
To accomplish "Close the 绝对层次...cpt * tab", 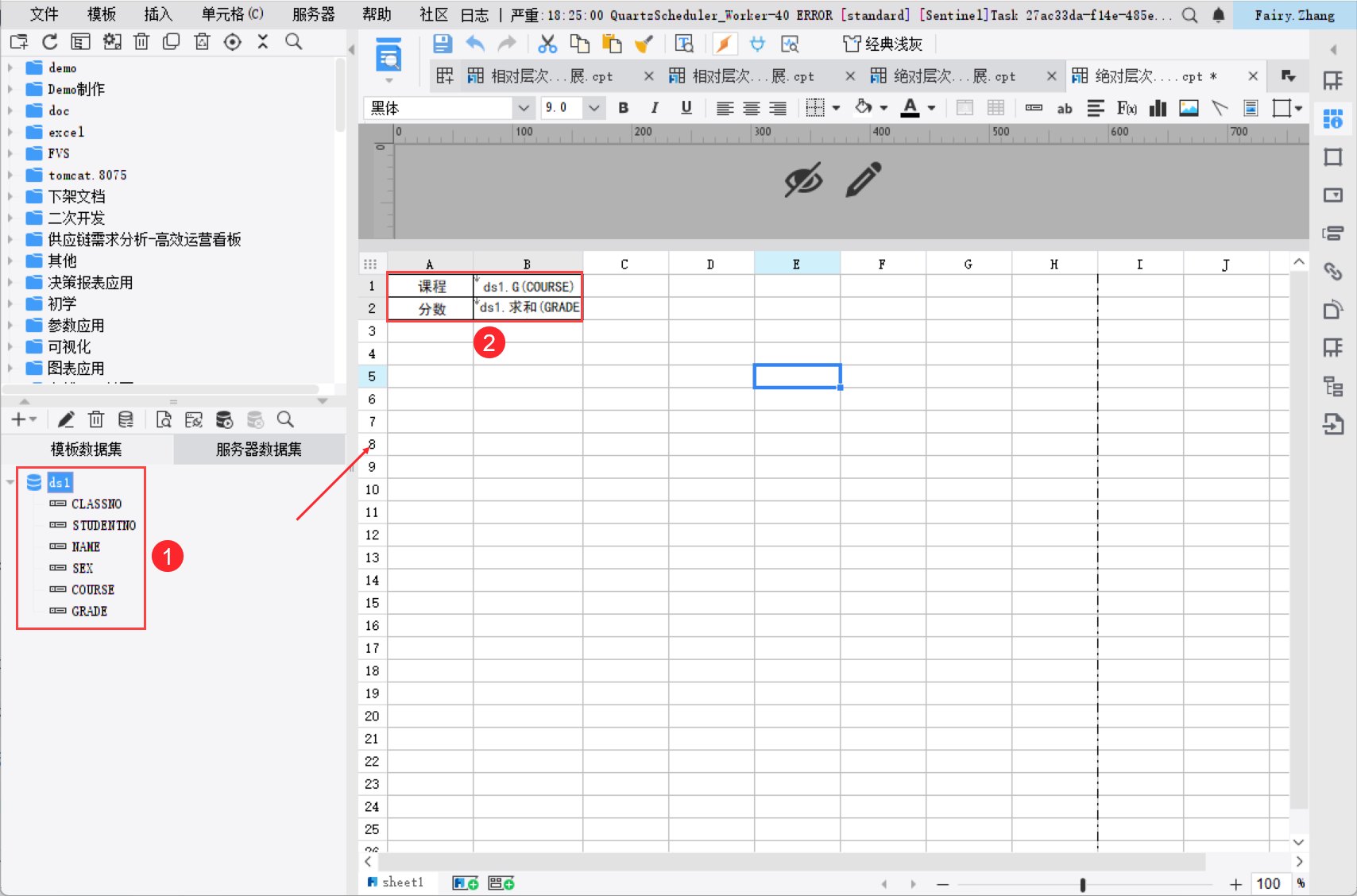I will [x=1253, y=76].
